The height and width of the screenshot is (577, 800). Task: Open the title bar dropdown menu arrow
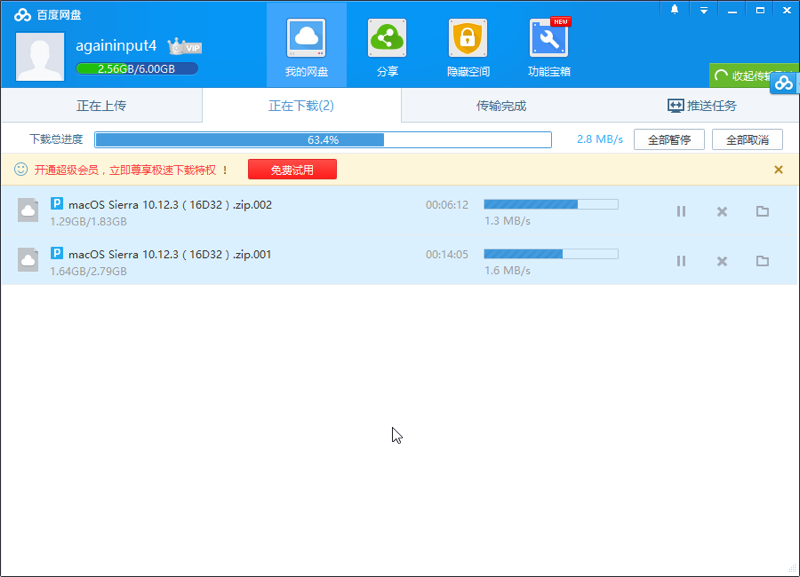704,10
